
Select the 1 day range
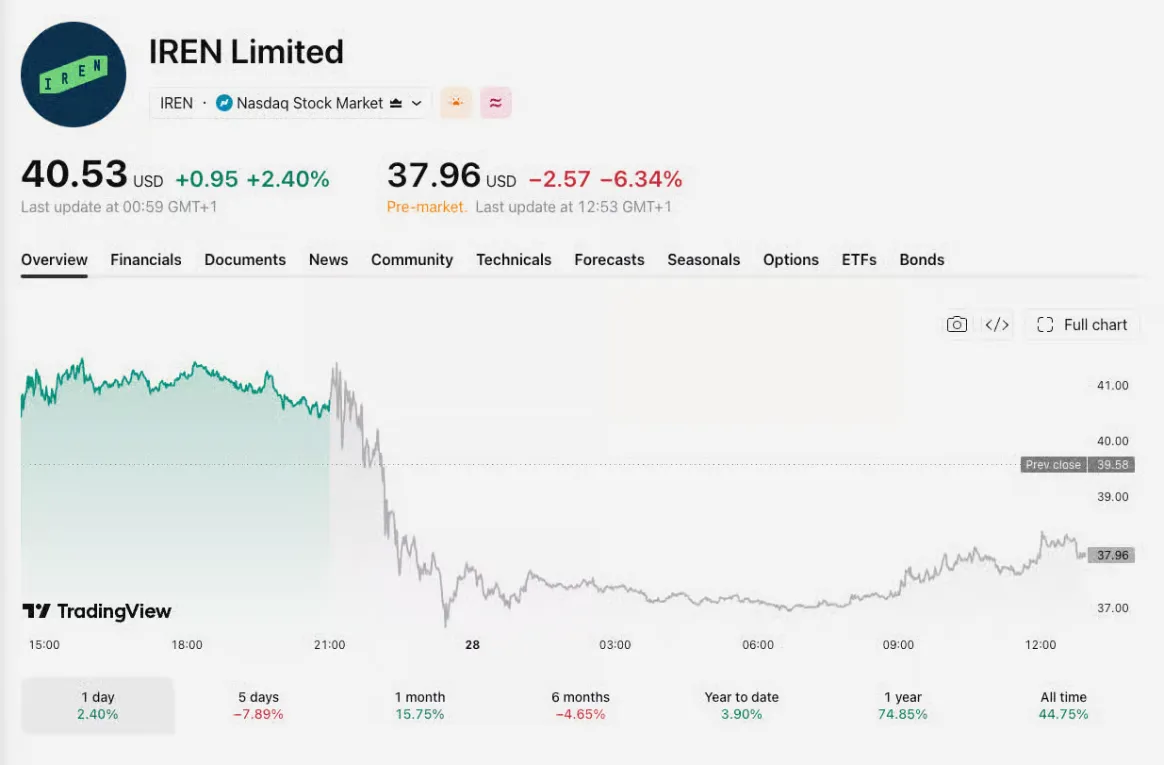coord(98,706)
